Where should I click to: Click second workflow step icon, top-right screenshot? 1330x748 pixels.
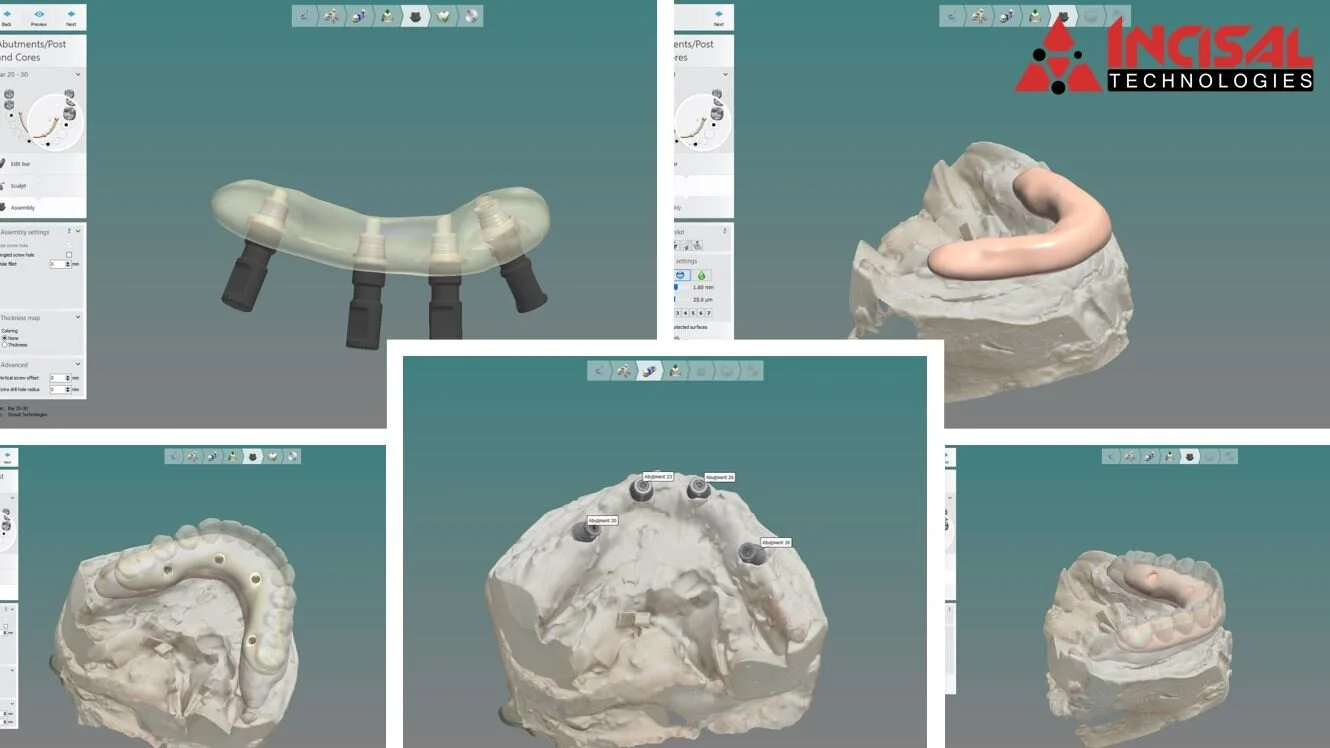[979, 15]
